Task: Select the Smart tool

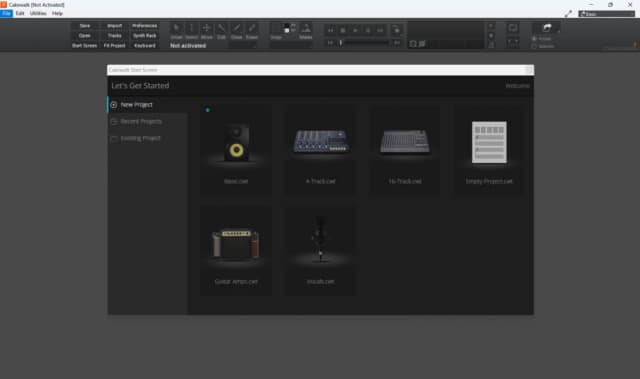Action: coord(176,31)
